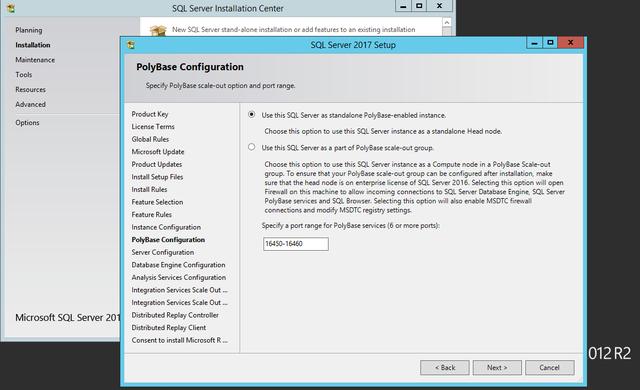Select Distributed Replay Controller step
This screenshot has width=640, height=390.
[x=175, y=315]
